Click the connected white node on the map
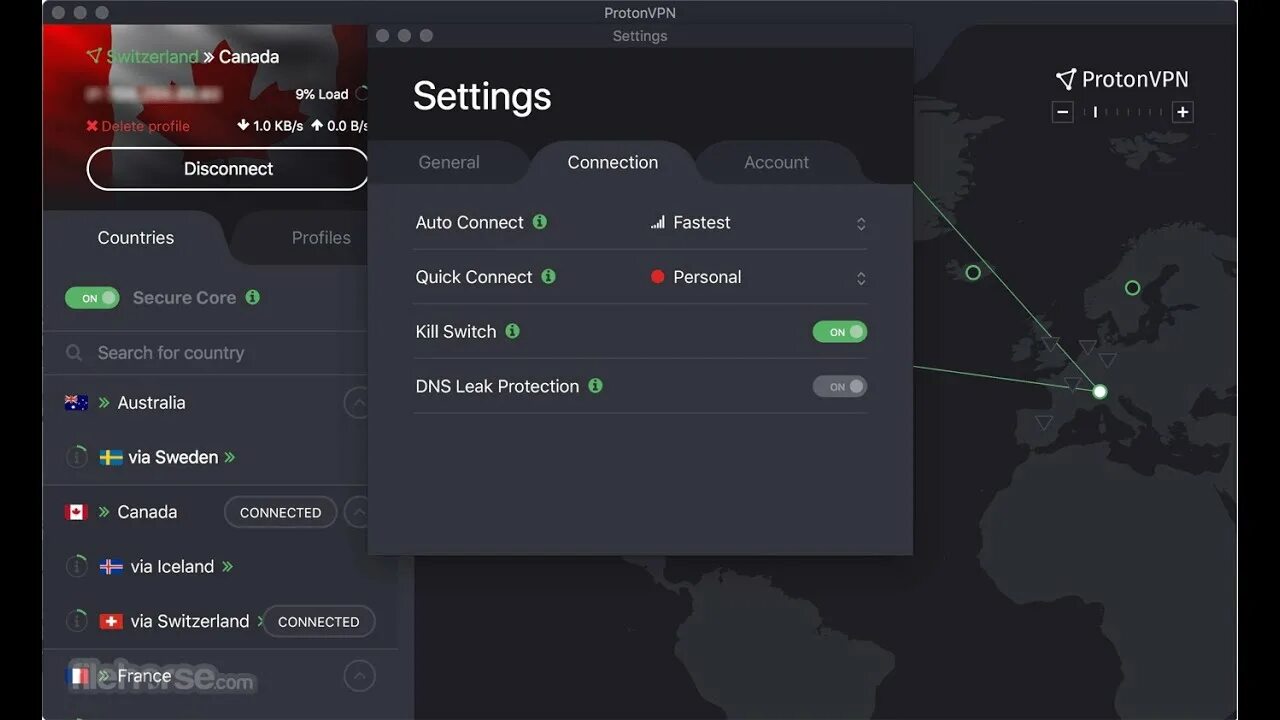The image size is (1280, 720). 1100,392
